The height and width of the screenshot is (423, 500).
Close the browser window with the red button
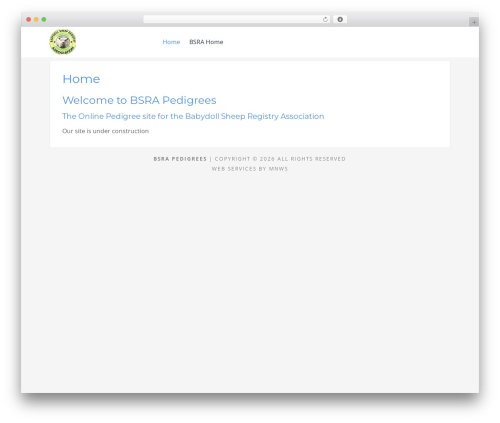click(29, 20)
